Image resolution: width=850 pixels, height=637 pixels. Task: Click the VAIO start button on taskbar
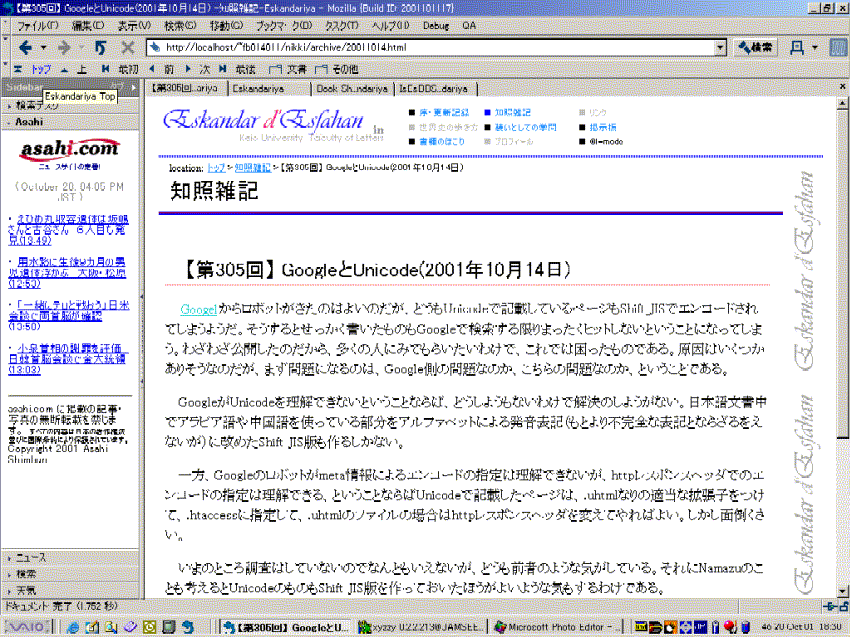click(x=27, y=627)
